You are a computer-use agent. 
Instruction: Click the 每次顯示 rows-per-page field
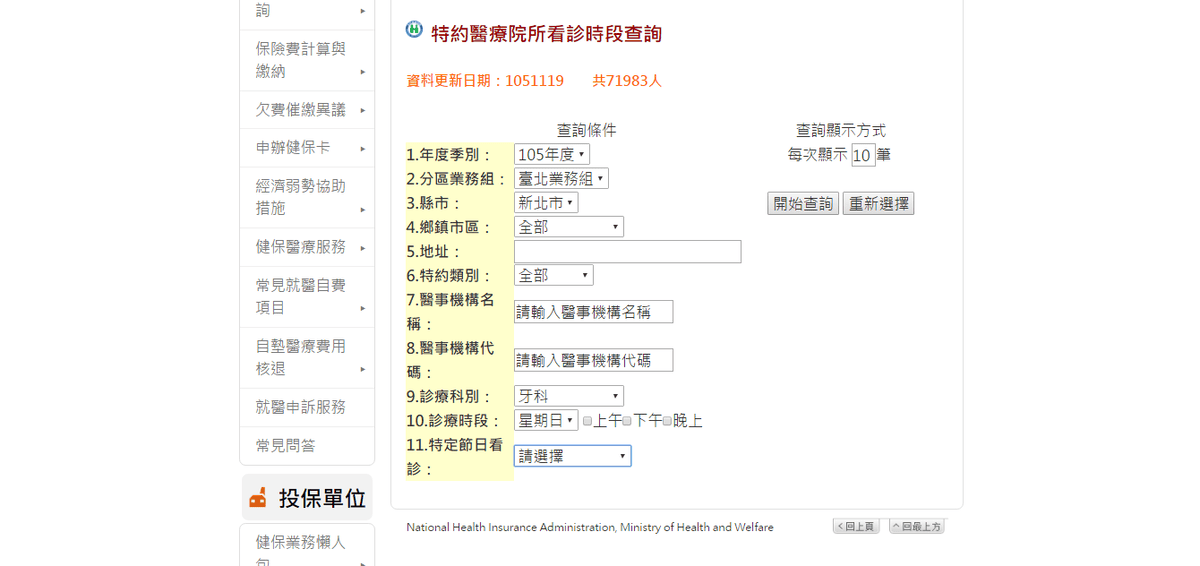(863, 155)
